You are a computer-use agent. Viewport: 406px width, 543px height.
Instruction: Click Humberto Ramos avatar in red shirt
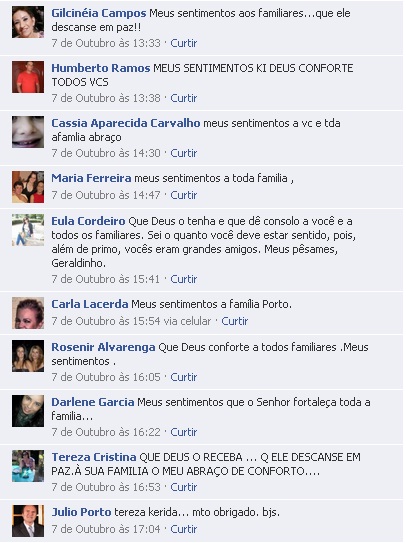tap(28, 77)
